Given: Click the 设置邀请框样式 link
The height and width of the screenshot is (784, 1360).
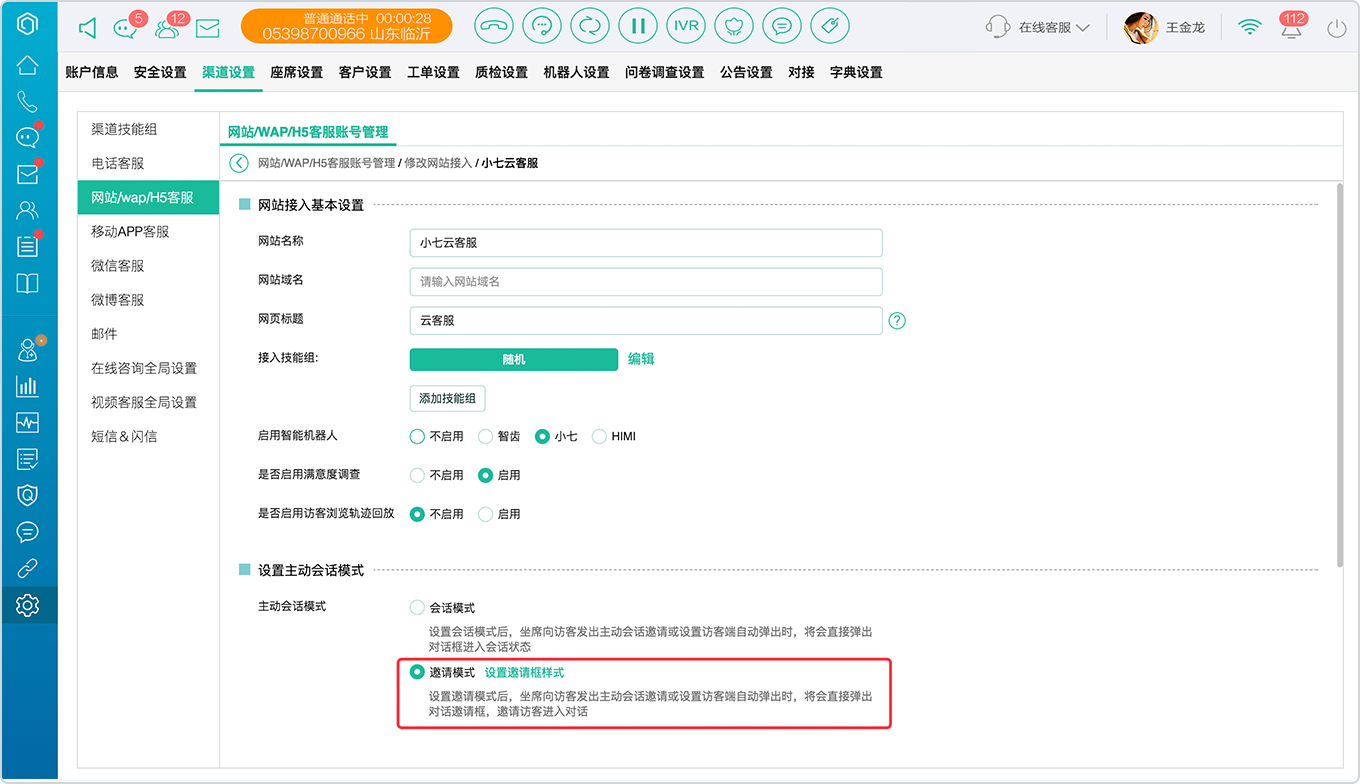Looking at the screenshot, I should point(525,672).
